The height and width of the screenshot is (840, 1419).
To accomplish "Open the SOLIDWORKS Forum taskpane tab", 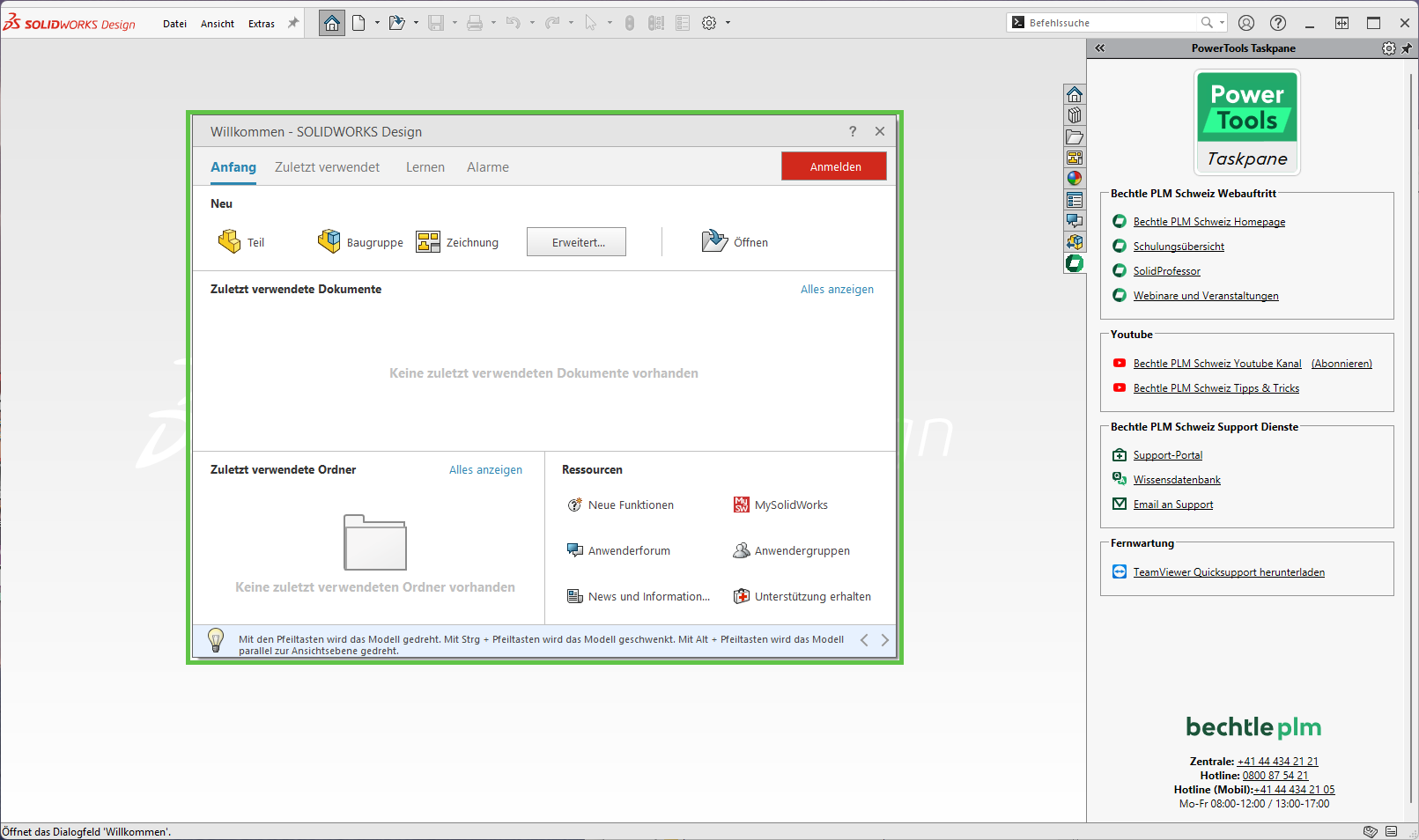I will click(1075, 221).
